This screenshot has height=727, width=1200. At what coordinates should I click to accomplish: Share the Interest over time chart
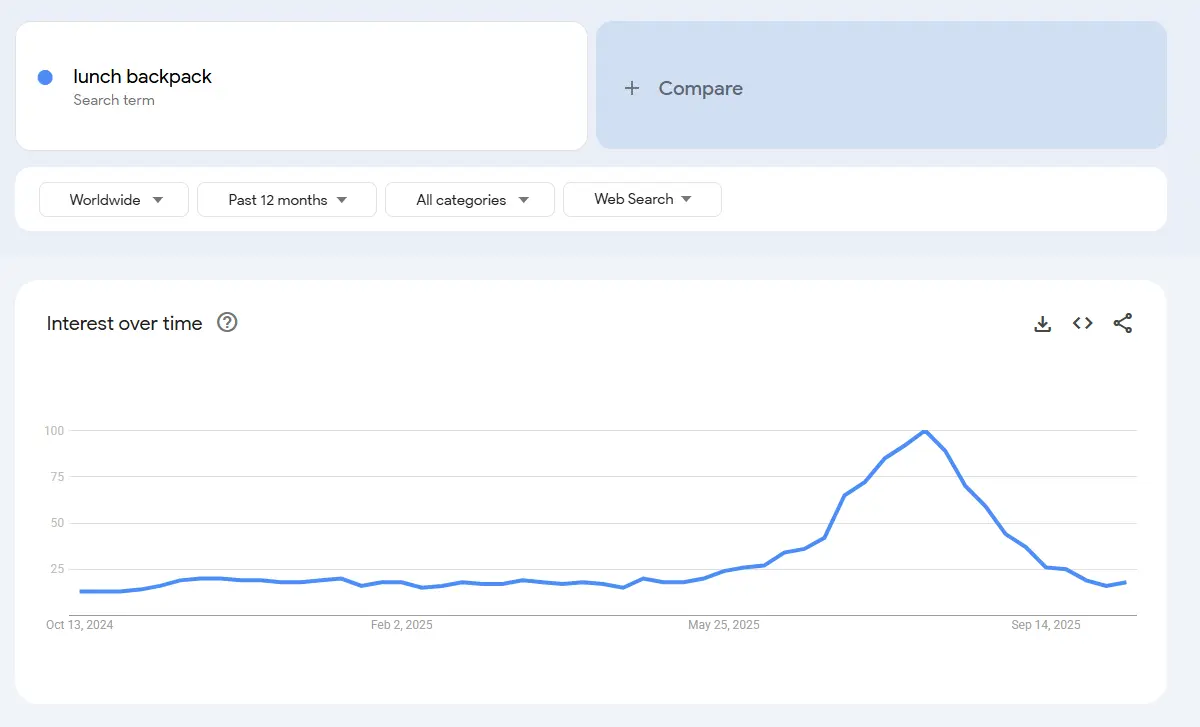pos(1122,323)
